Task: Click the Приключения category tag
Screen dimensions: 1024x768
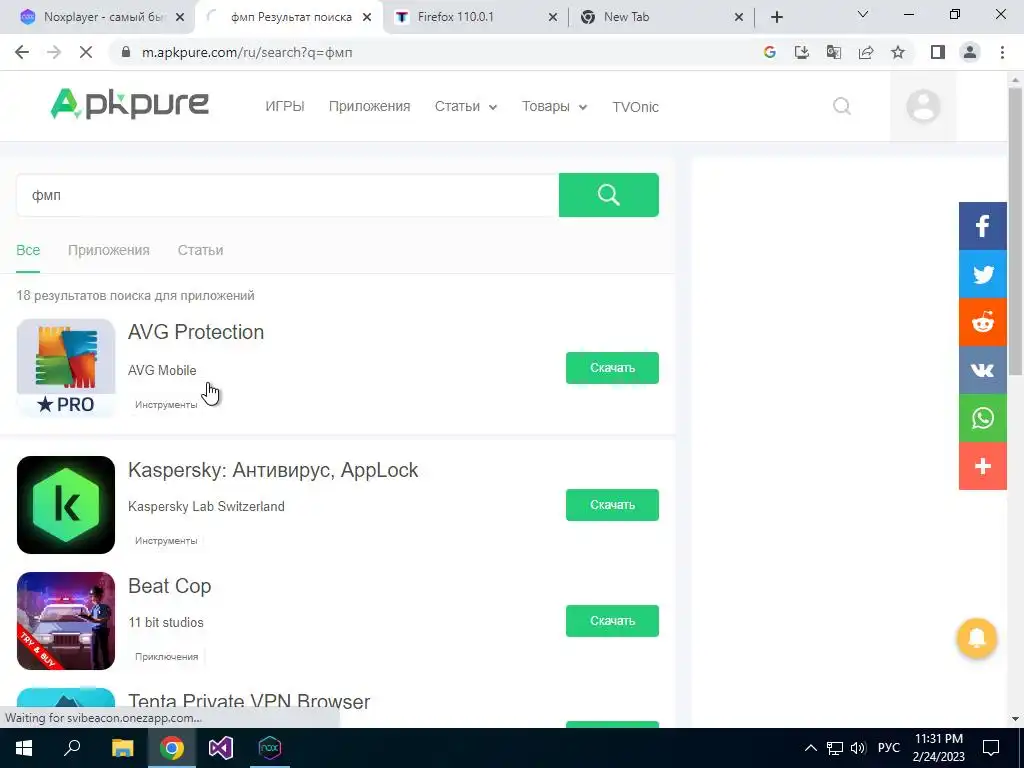Action: click(x=167, y=656)
